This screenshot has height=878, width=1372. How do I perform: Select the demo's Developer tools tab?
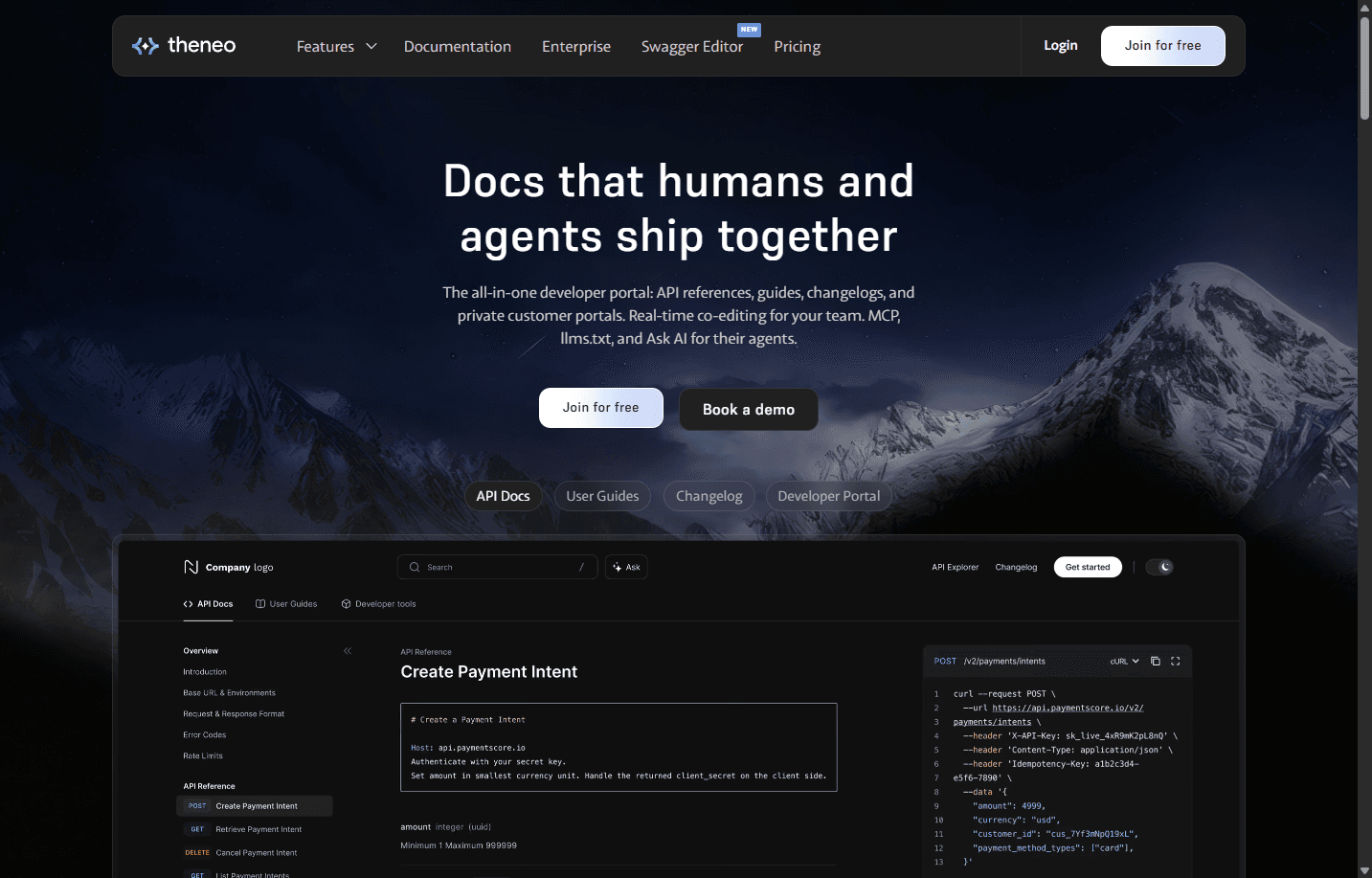(379, 604)
